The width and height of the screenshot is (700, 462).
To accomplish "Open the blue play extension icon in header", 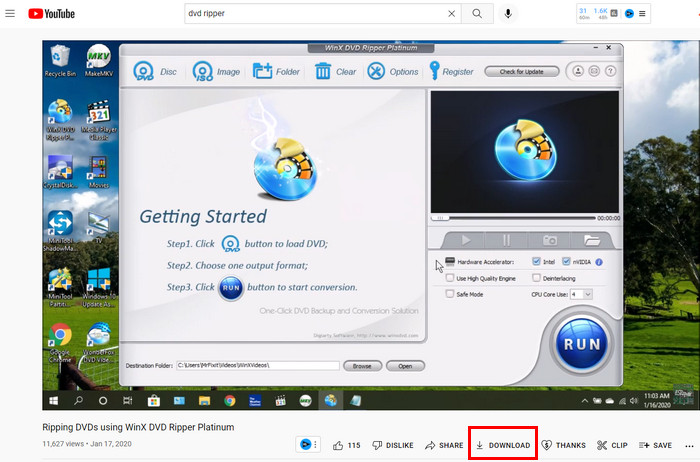I will click(x=629, y=14).
